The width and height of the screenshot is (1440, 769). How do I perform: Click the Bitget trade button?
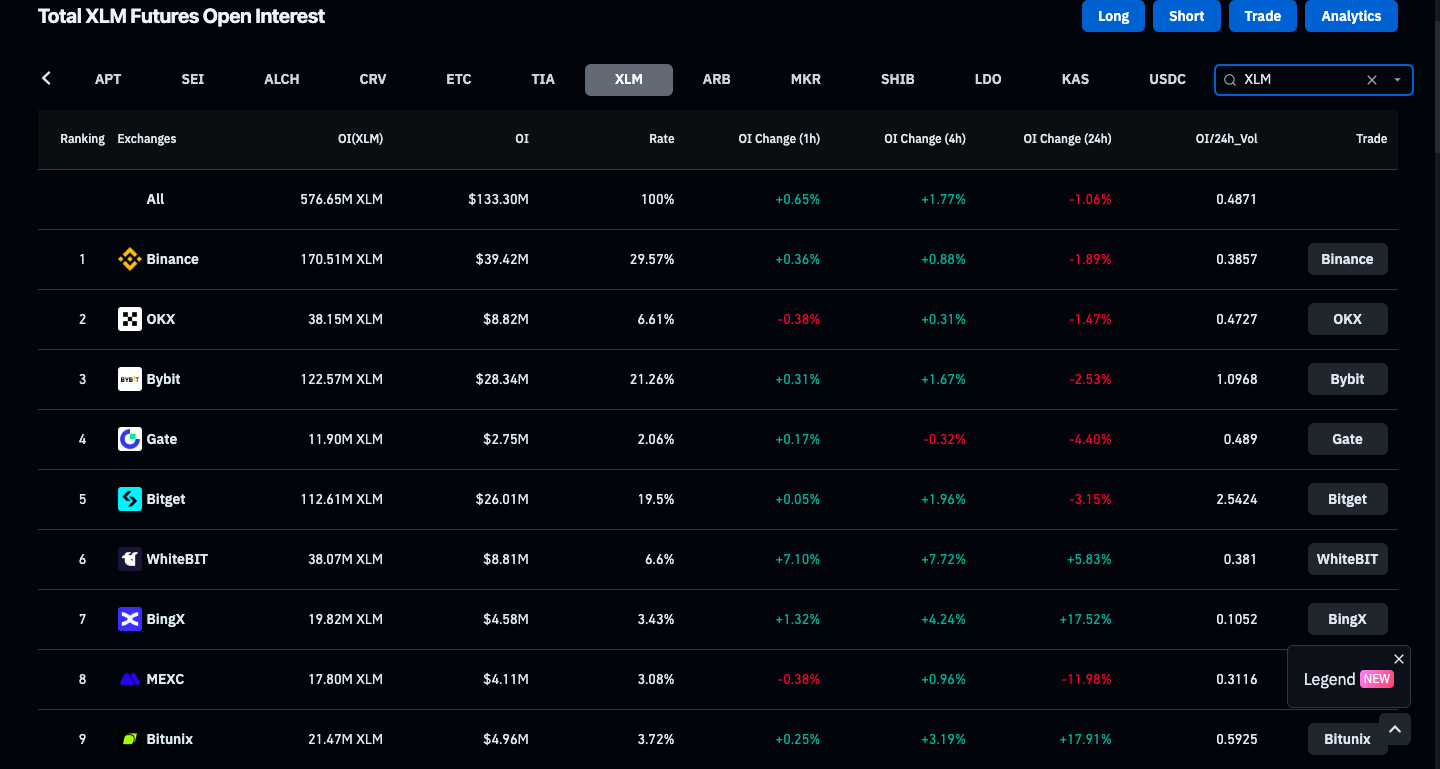[x=1347, y=499]
